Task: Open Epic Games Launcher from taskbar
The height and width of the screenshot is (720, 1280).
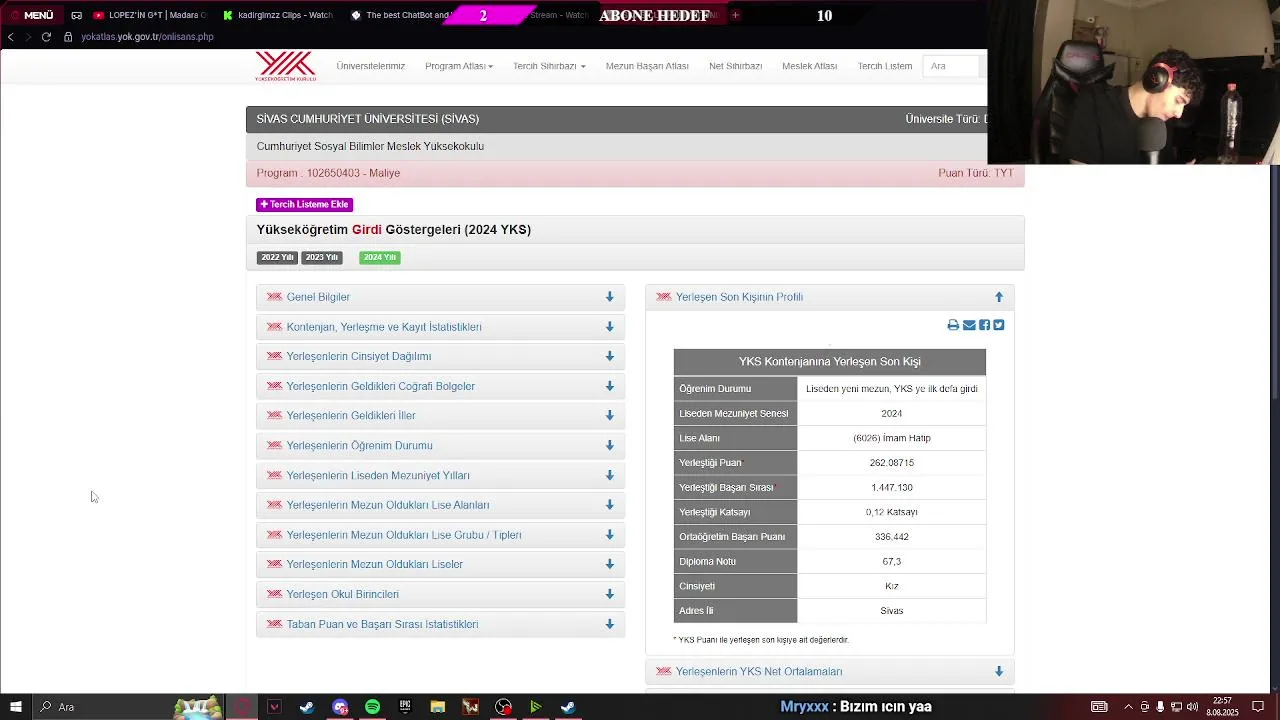Action: (x=405, y=707)
